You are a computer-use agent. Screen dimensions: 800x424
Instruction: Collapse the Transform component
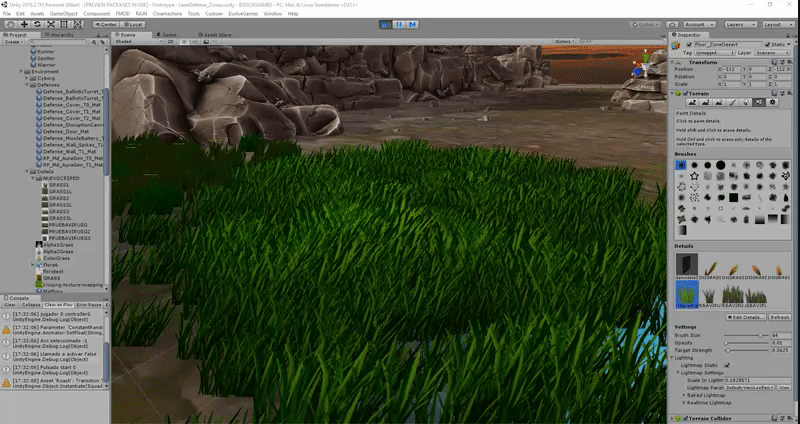coord(673,62)
